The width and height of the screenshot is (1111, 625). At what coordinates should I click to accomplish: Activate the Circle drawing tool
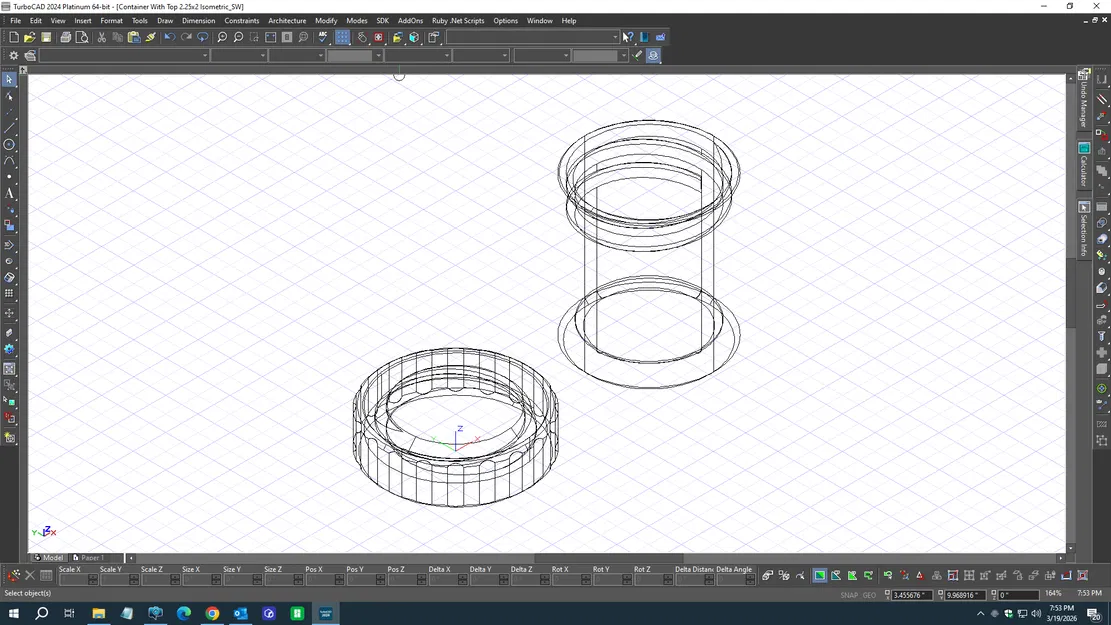pyautogui.click(x=9, y=145)
